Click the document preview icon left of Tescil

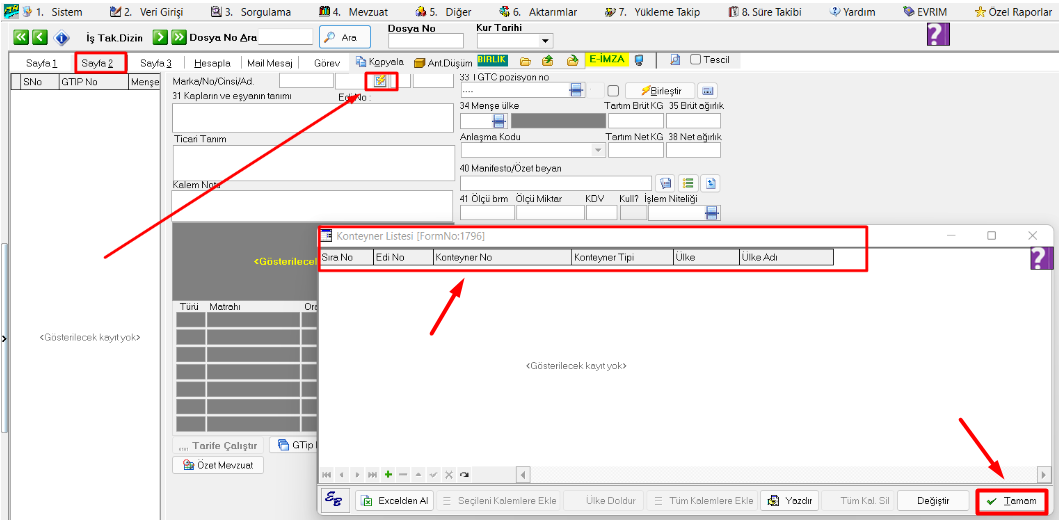pos(675,60)
